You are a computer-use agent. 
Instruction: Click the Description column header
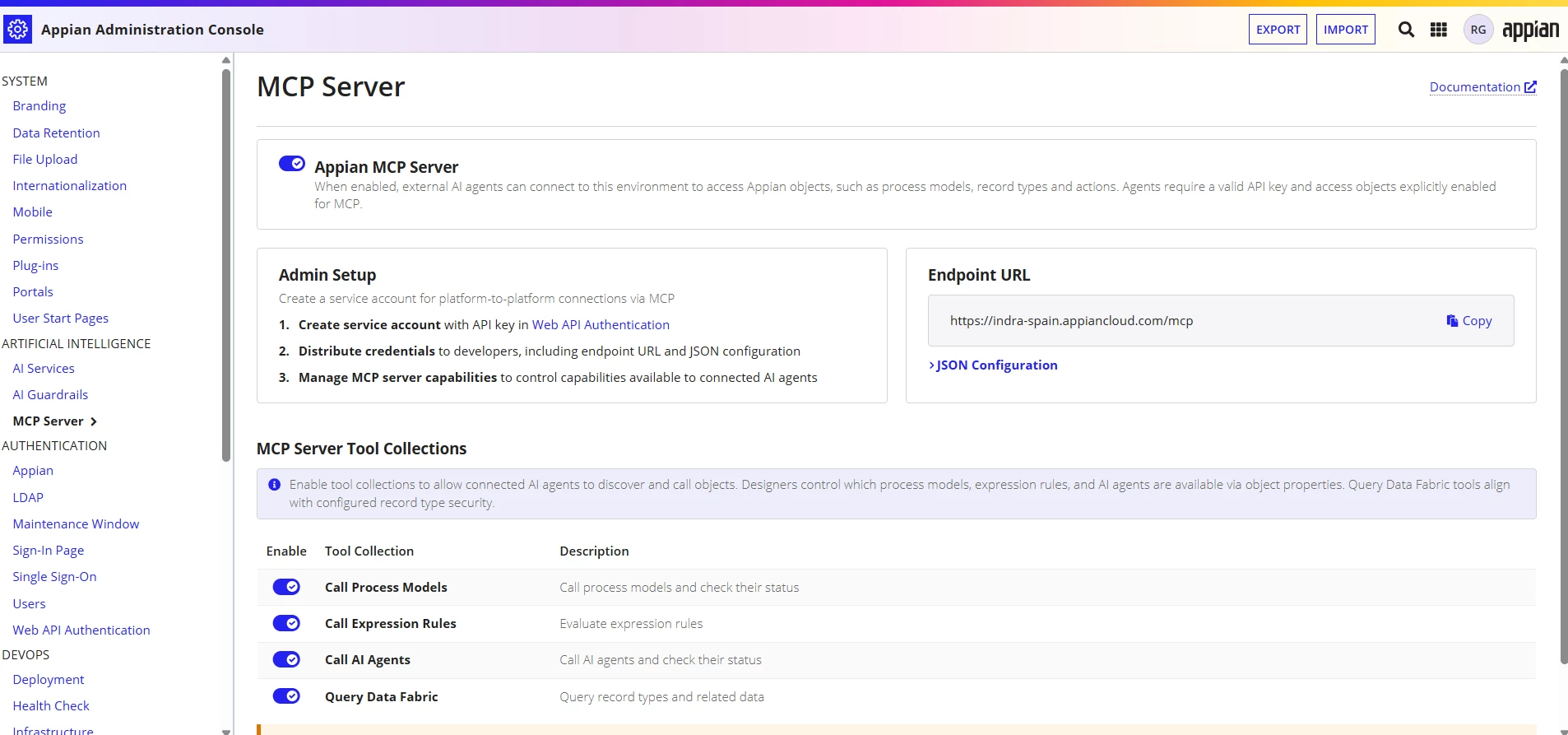(594, 551)
